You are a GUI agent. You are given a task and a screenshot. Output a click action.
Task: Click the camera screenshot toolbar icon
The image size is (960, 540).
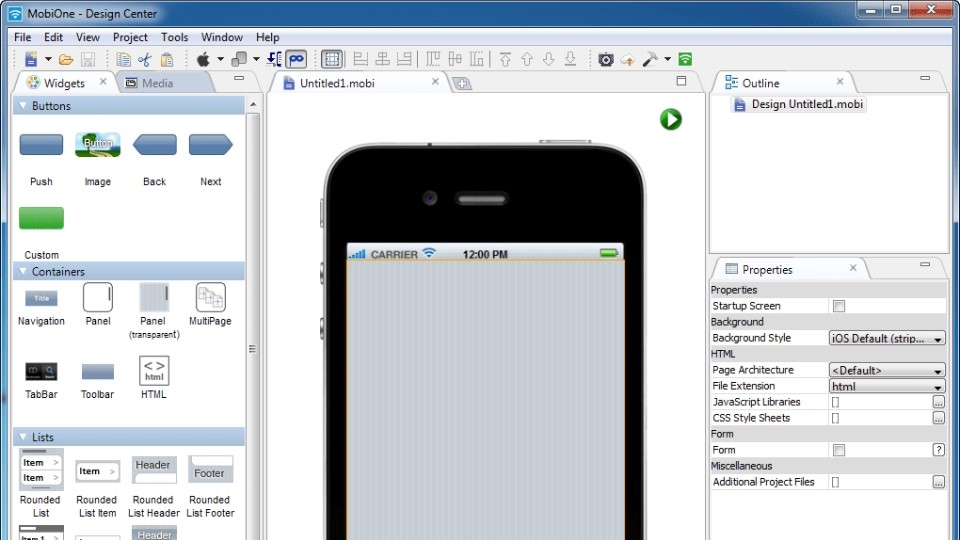(606, 59)
